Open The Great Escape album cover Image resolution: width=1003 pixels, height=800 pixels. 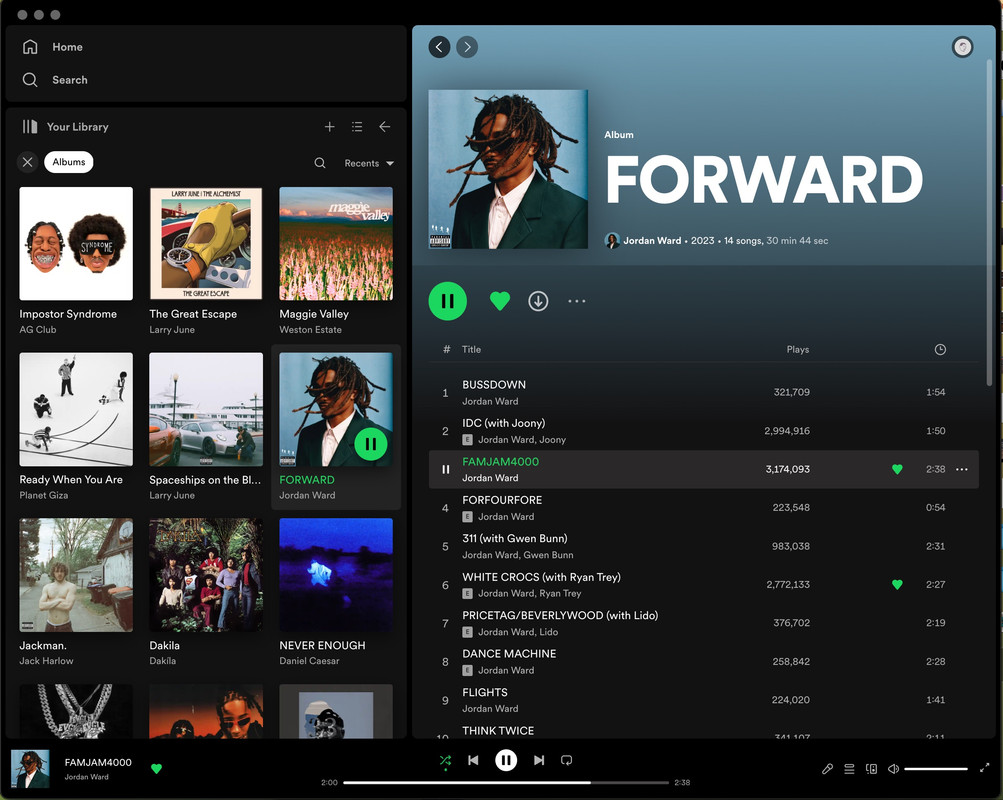(x=206, y=244)
